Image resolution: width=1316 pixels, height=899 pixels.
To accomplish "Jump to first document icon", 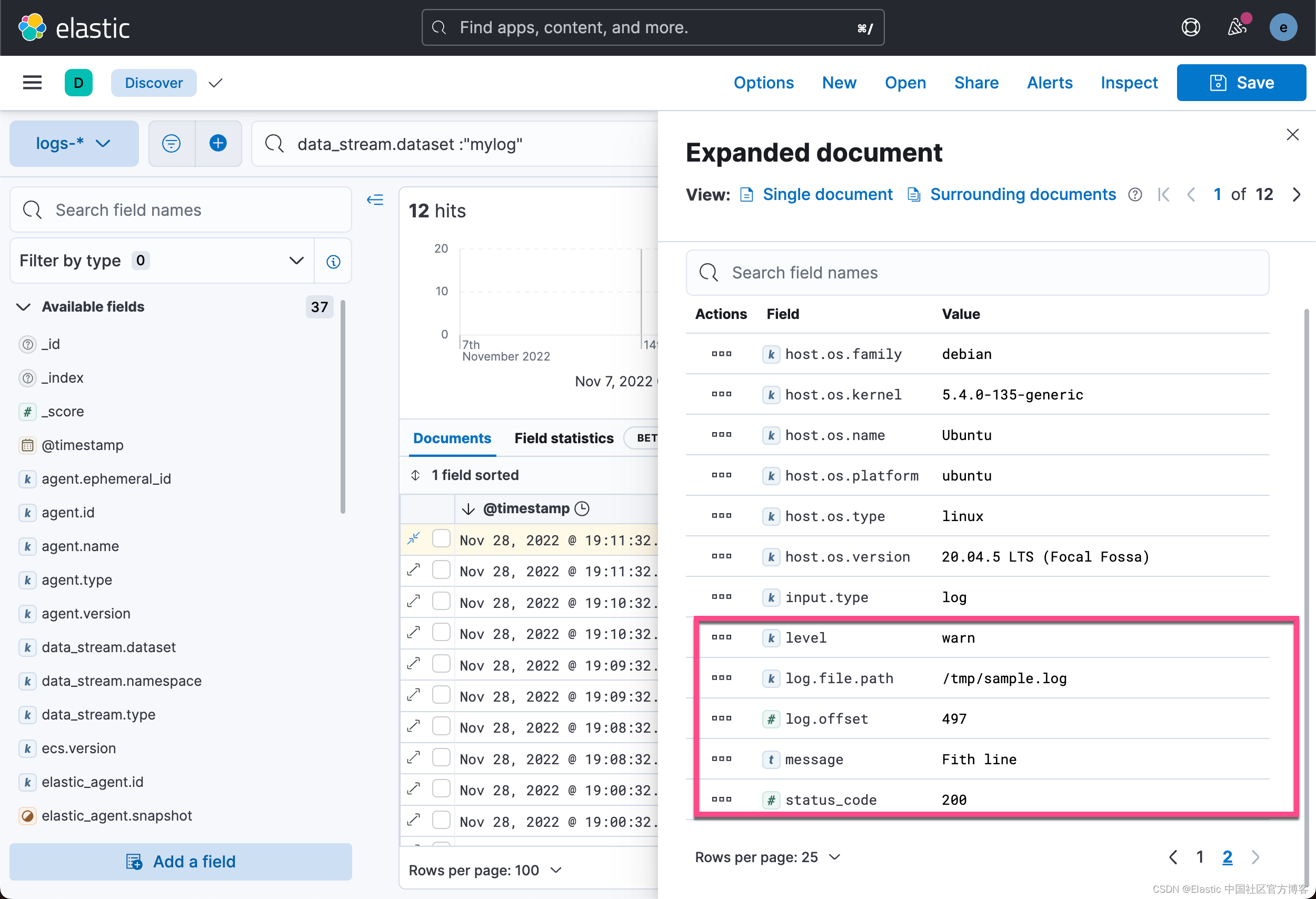I will pyautogui.click(x=1164, y=194).
